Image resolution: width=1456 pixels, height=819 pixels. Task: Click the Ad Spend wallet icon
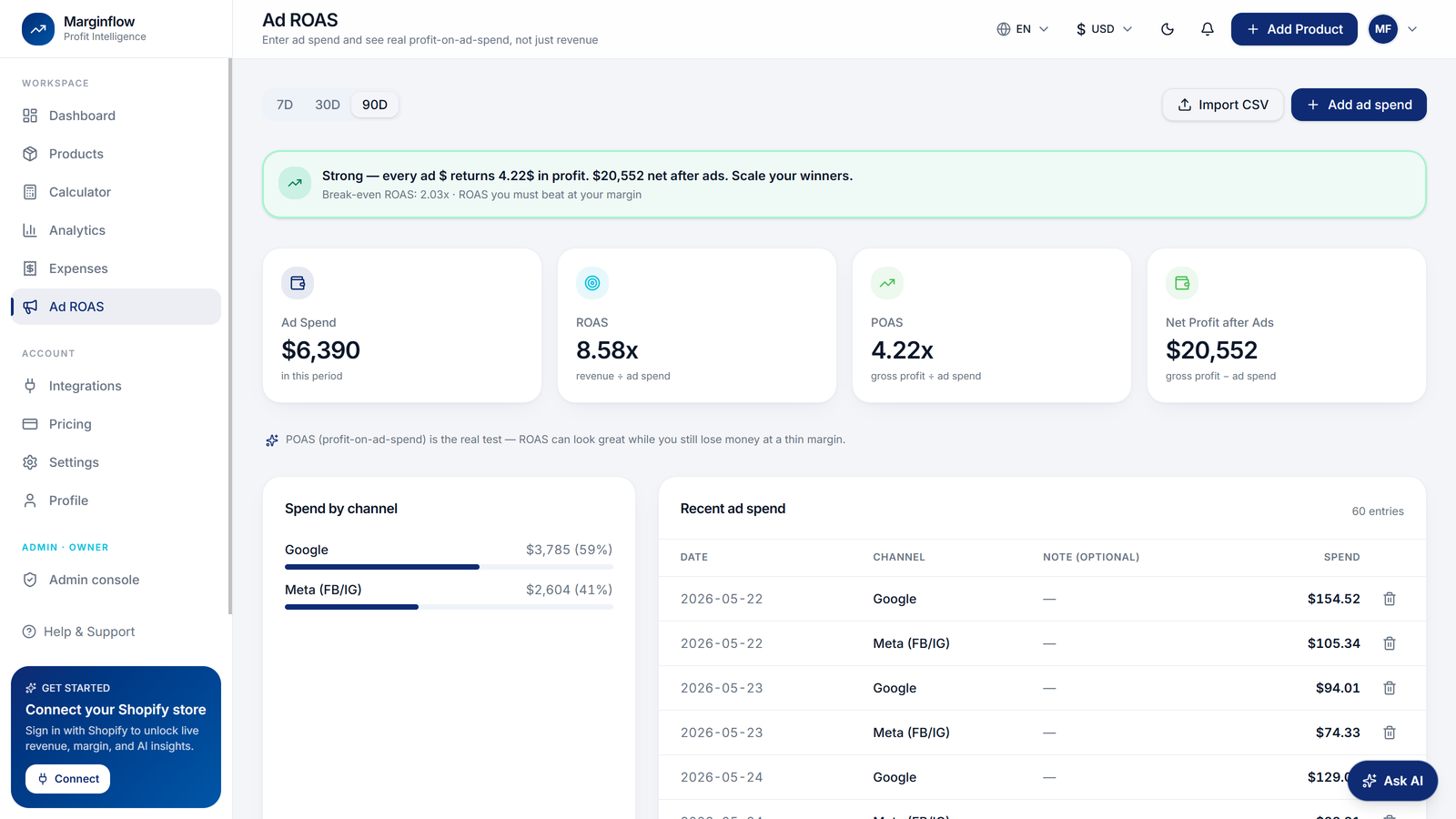pos(298,283)
